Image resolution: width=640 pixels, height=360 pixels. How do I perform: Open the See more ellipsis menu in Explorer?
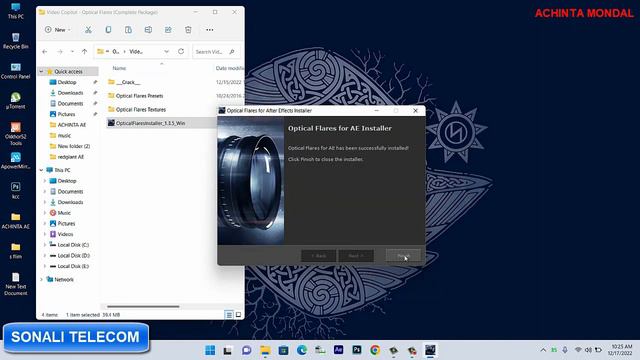[x=209, y=30]
